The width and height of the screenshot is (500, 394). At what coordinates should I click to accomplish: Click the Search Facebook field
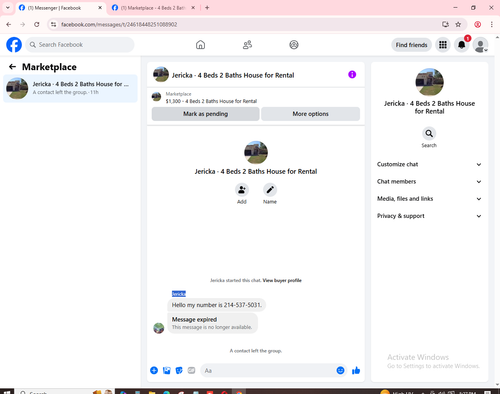(x=80, y=45)
